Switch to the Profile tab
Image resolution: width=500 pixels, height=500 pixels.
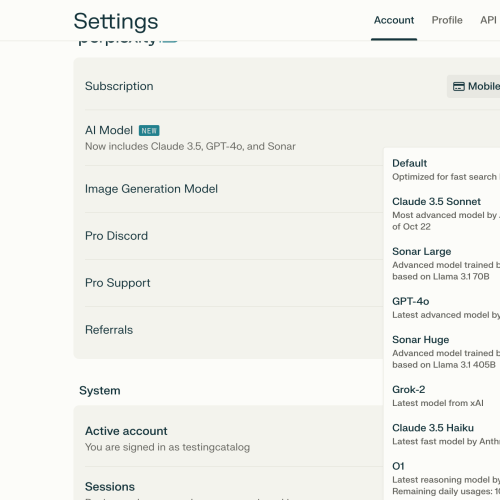(447, 20)
